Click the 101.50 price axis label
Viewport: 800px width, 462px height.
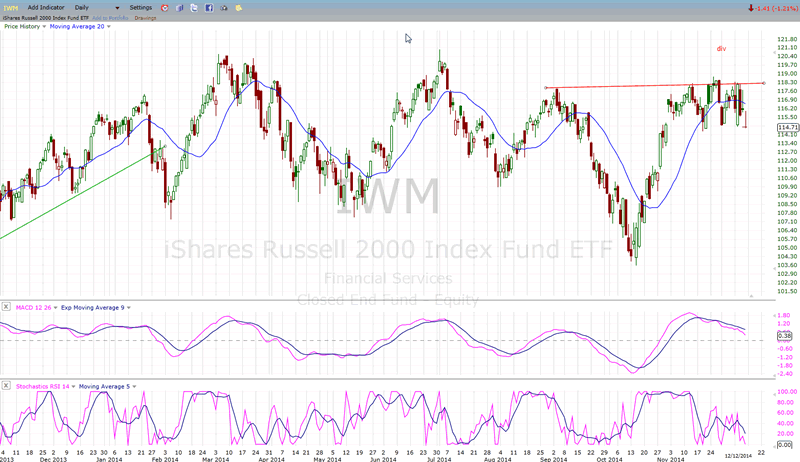coord(787,292)
